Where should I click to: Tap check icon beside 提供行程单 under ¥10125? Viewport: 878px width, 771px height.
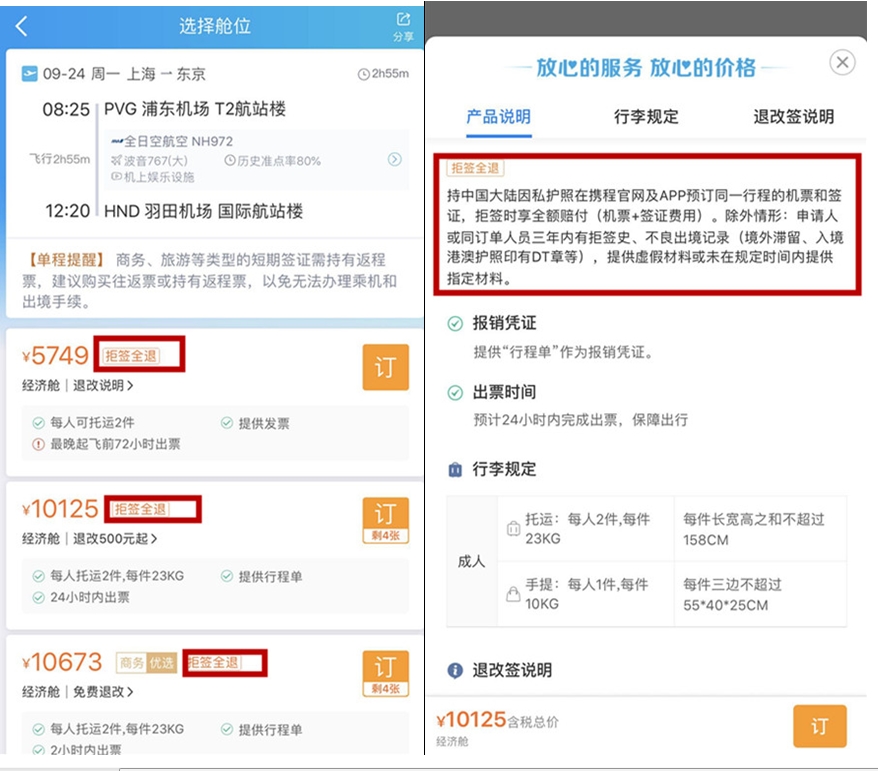(x=227, y=576)
